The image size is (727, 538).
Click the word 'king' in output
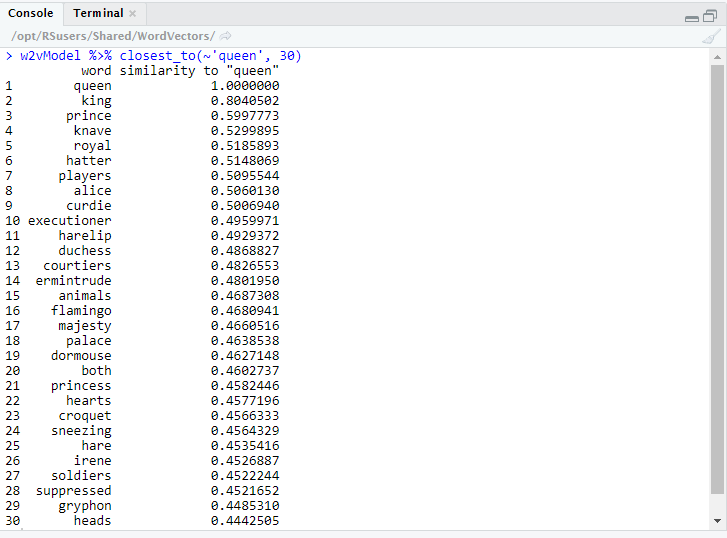click(96, 101)
